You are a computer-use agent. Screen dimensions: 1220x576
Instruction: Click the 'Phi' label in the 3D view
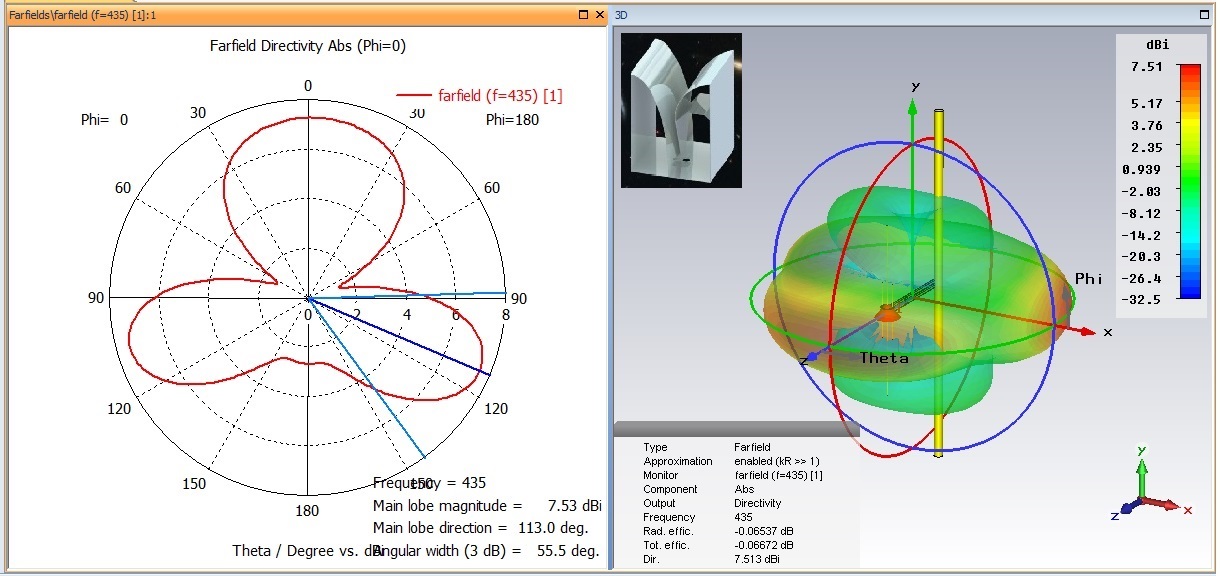click(x=1088, y=279)
